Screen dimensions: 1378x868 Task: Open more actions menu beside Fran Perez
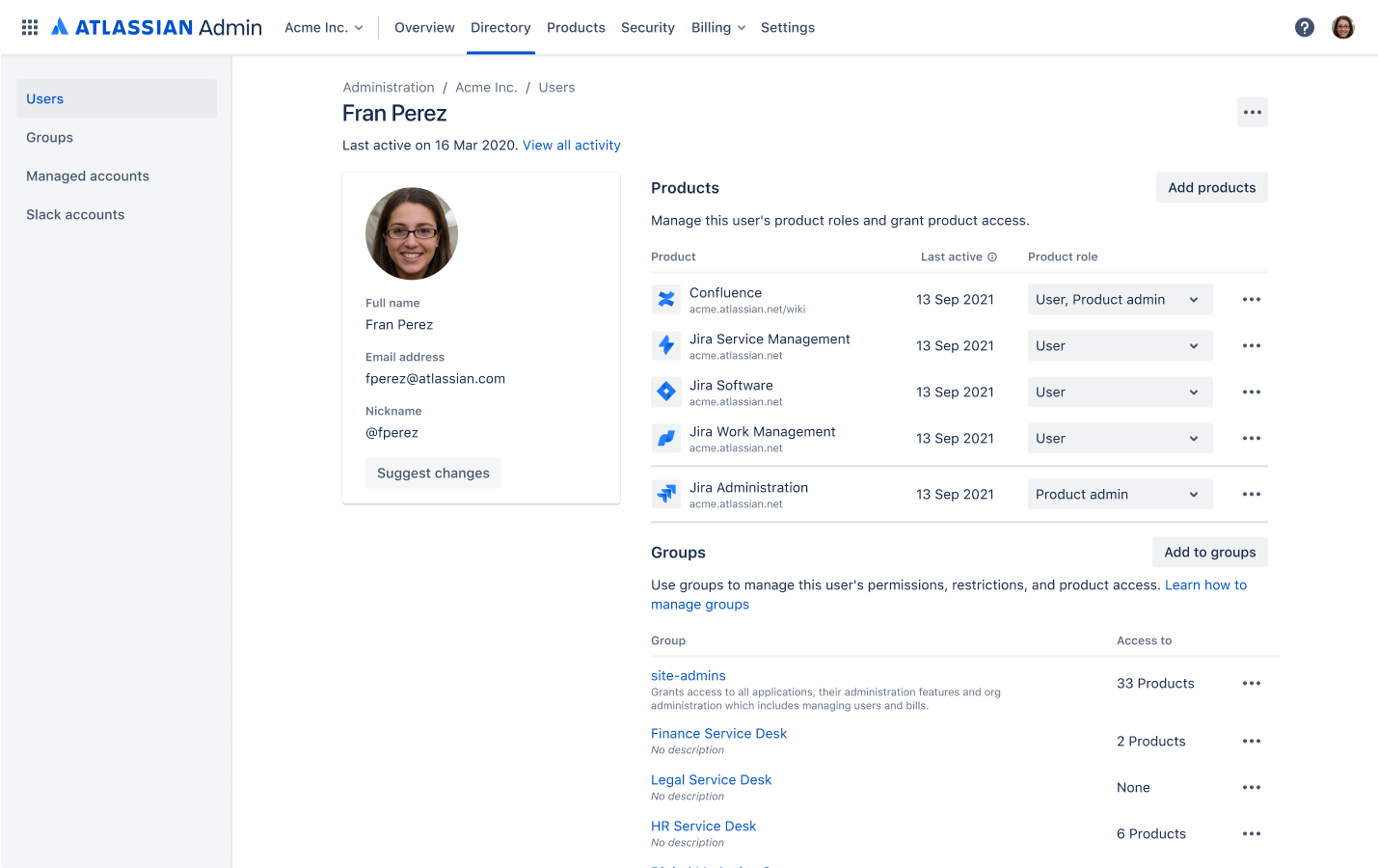1253,112
